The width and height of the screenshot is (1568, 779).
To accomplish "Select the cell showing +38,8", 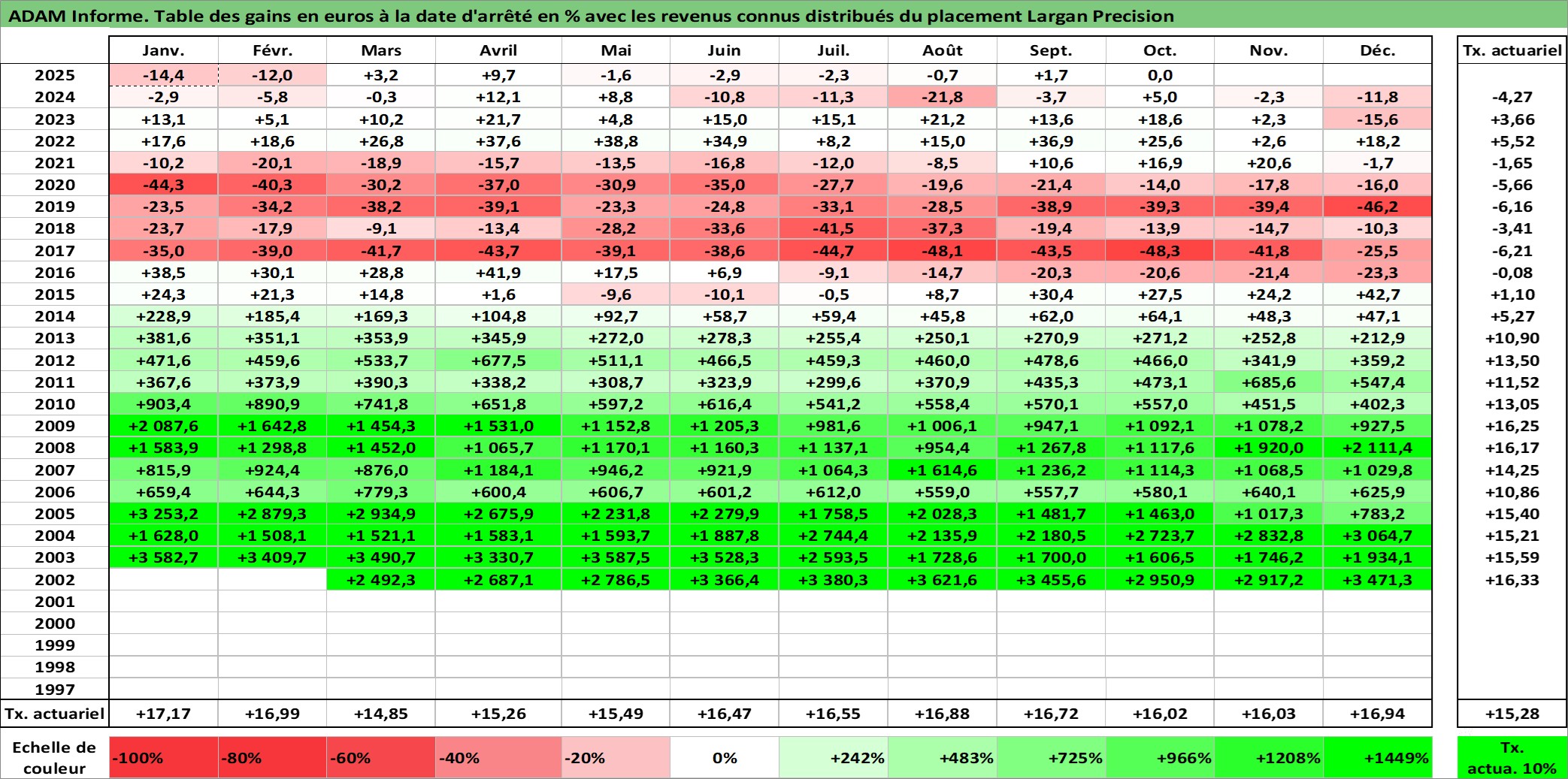I will click(616, 141).
